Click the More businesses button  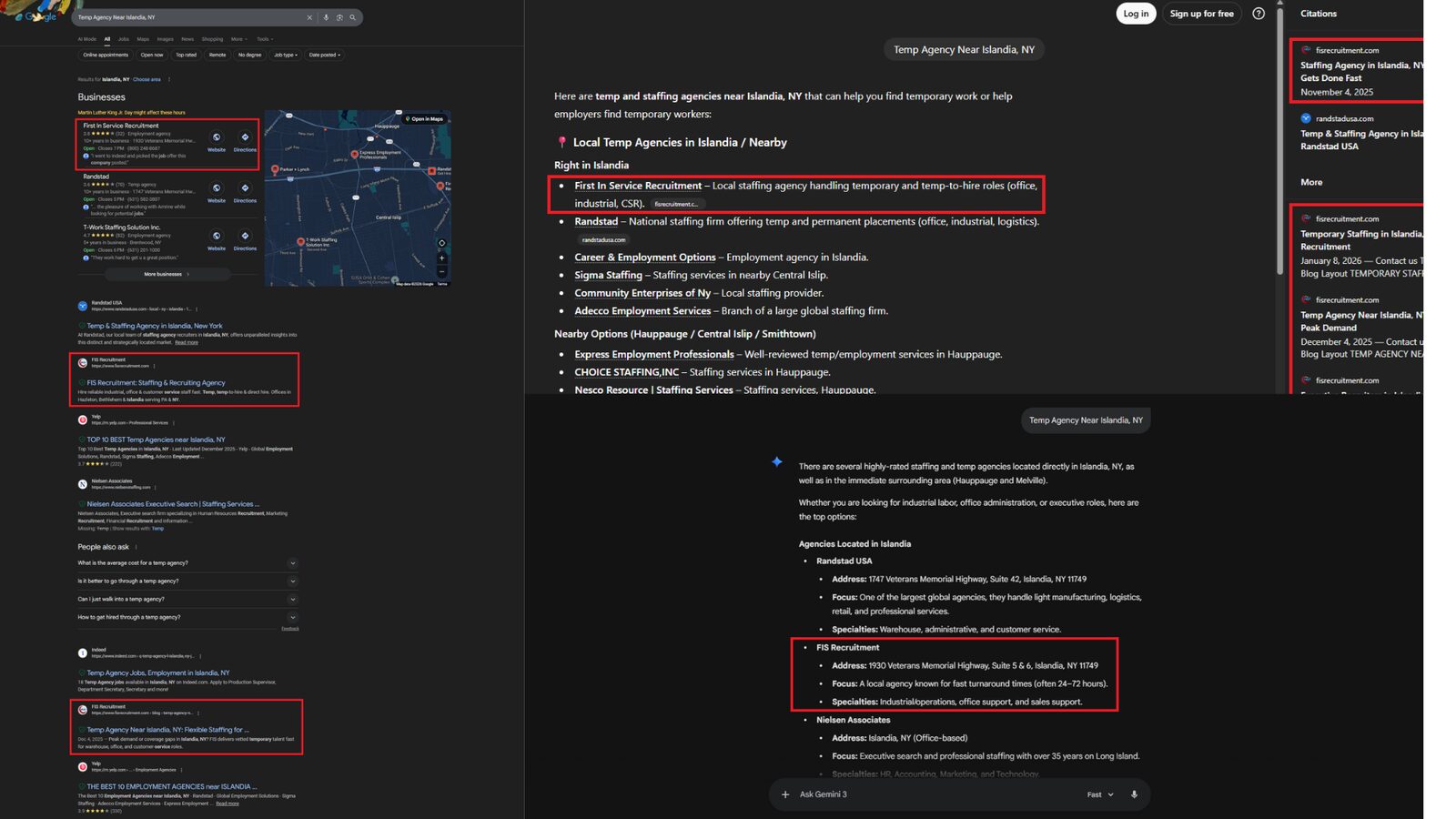tap(166, 274)
